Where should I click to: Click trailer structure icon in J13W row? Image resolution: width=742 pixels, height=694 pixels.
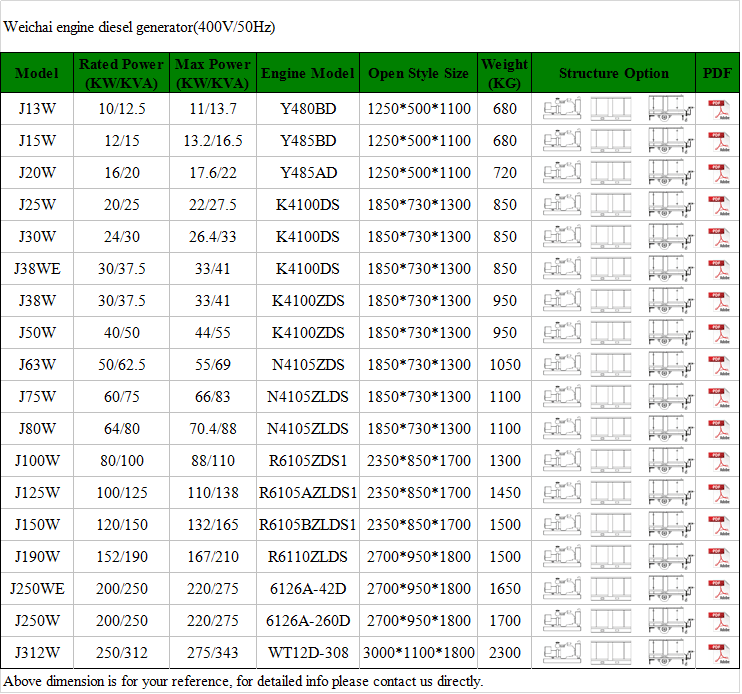click(x=671, y=109)
